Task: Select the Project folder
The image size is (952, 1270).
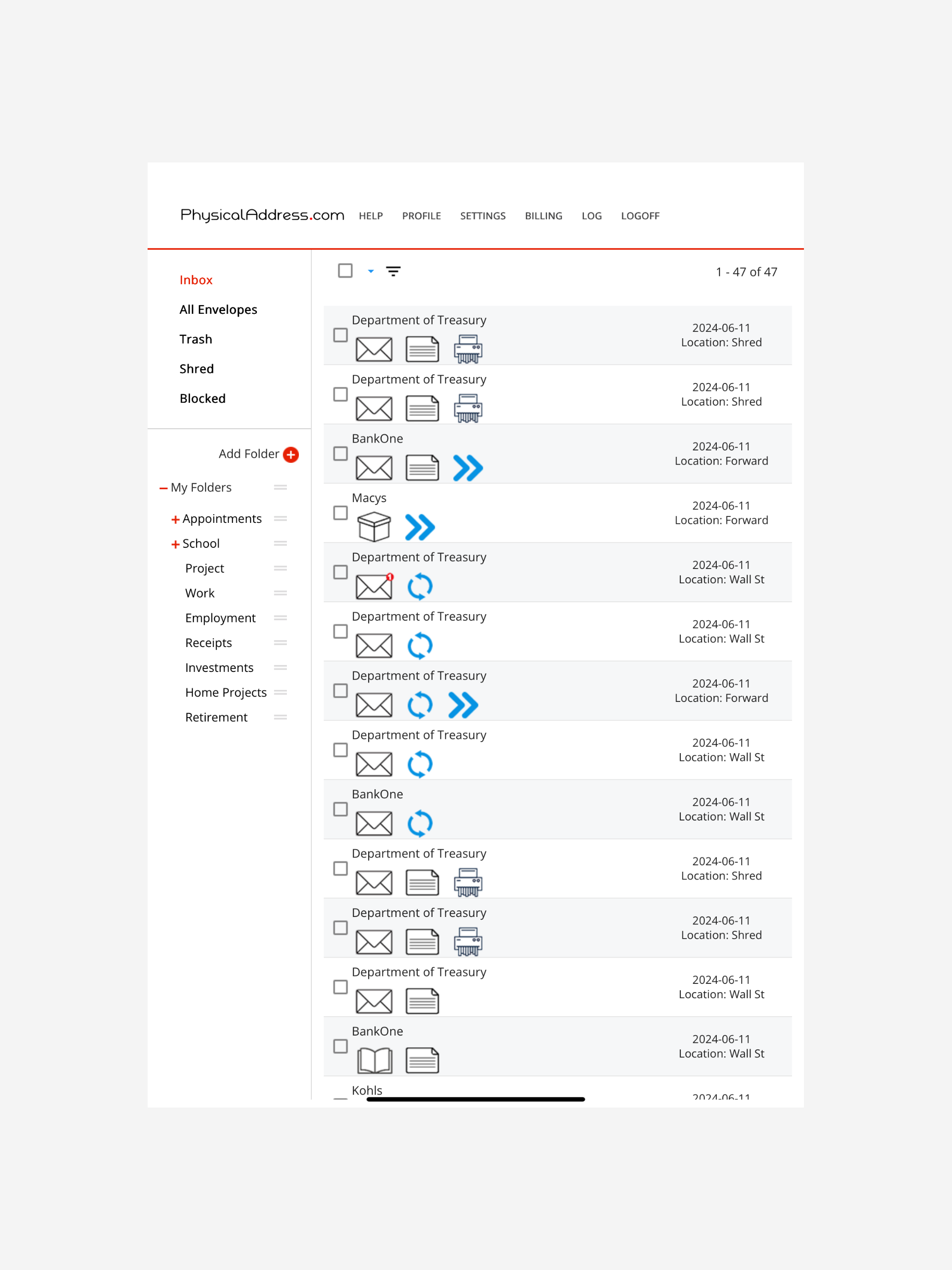Action: [205, 569]
